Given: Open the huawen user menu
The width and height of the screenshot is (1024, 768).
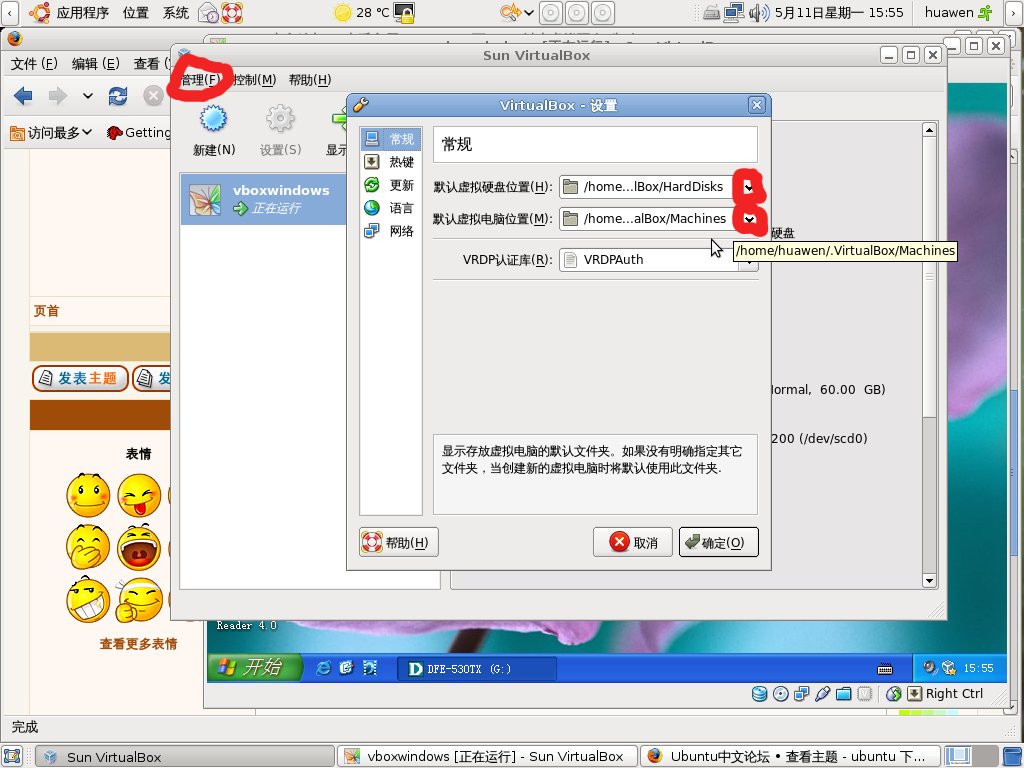Looking at the screenshot, I should click(x=959, y=12).
